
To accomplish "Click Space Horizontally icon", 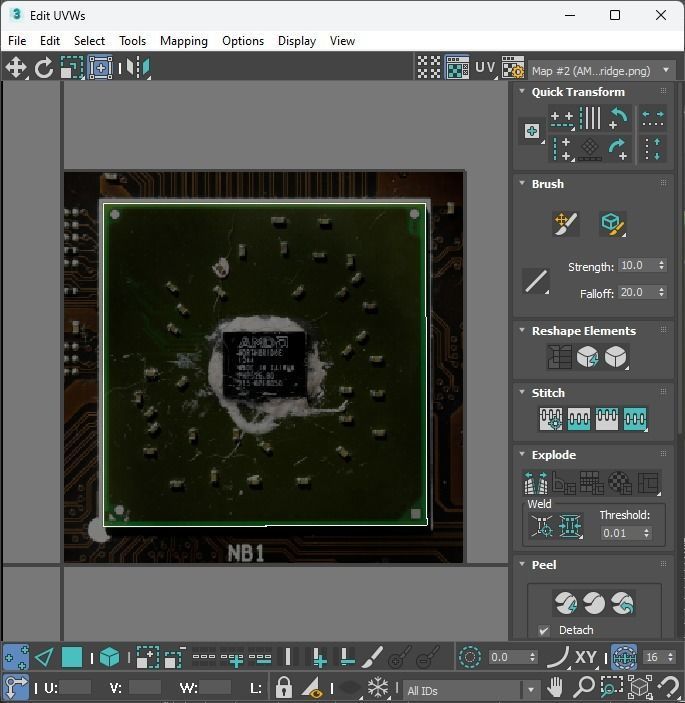I will pyautogui.click(x=653, y=118).
